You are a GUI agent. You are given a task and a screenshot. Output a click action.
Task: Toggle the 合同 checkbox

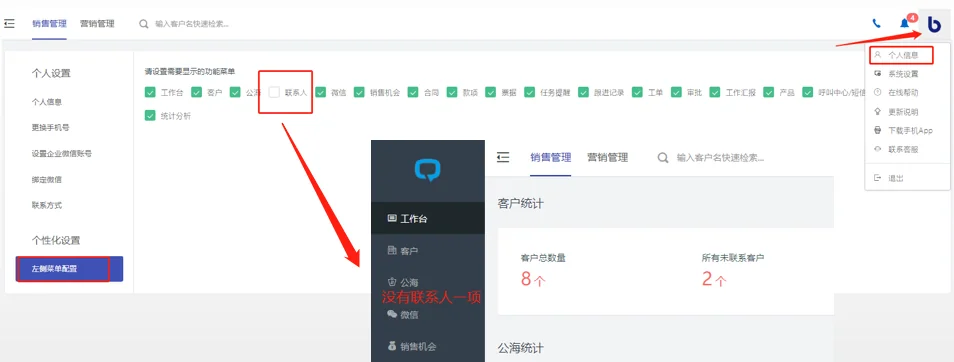pos(413,92)
